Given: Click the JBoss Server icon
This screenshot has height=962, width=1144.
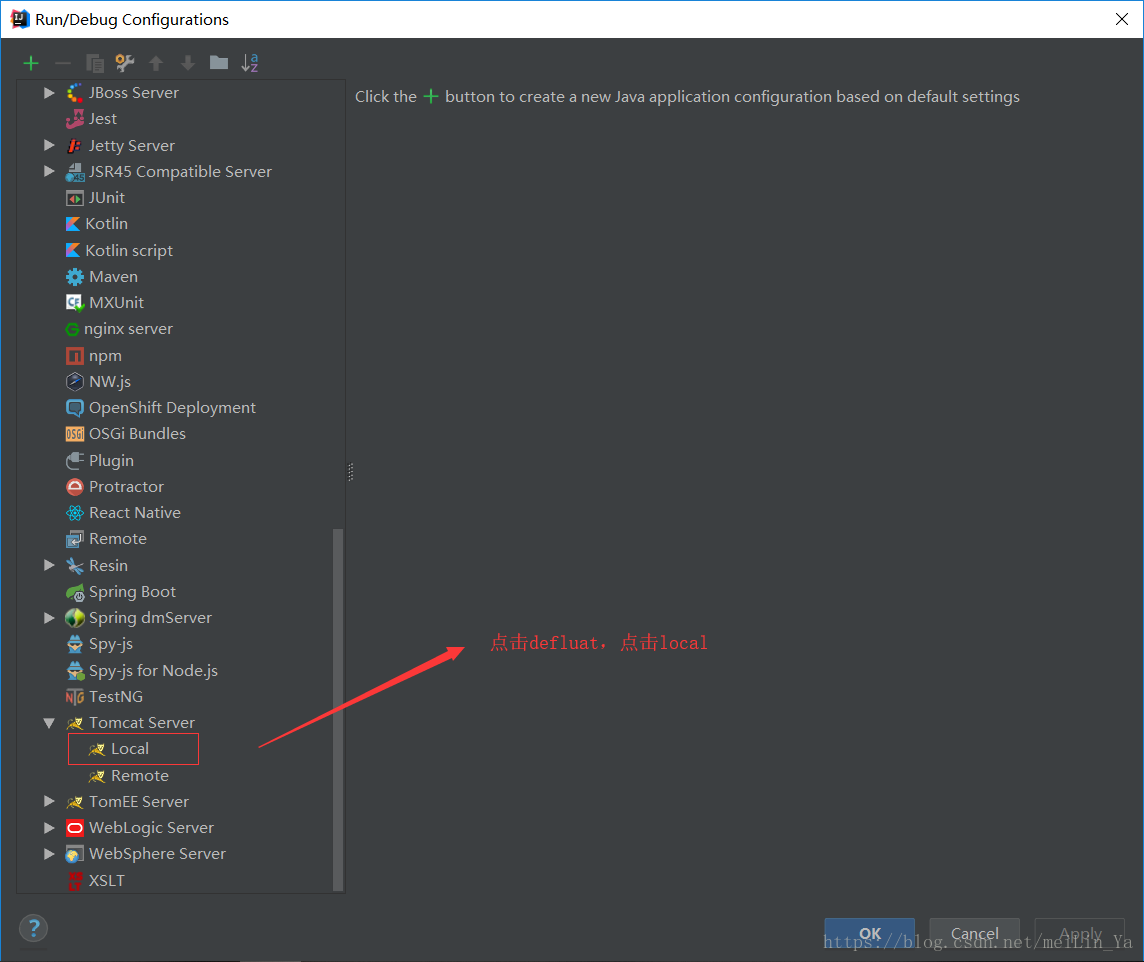Looking at the screenshot, I should click(x=74, y=93).
